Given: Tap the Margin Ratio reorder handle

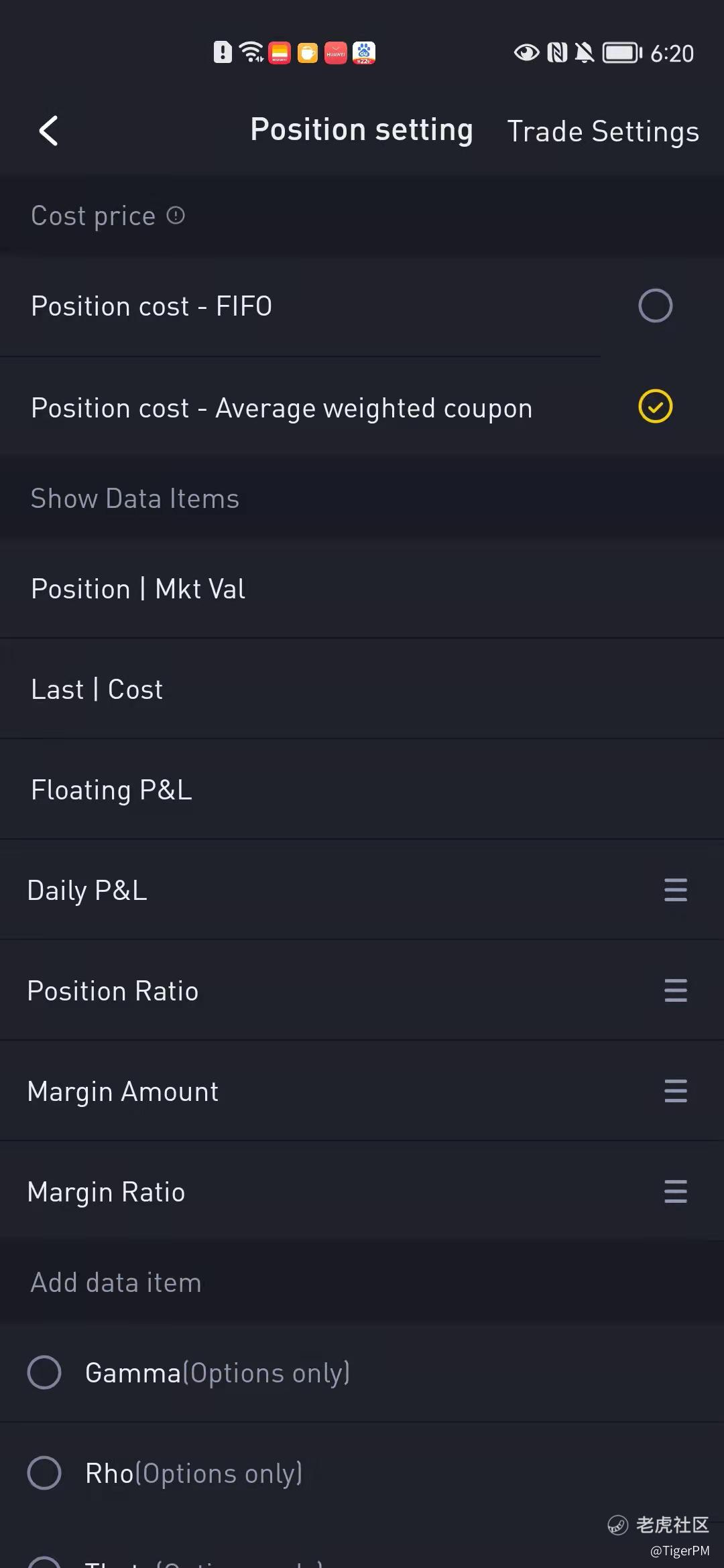Looking at the screenshot, I should pyautogui.click(x=675, y=1191).
